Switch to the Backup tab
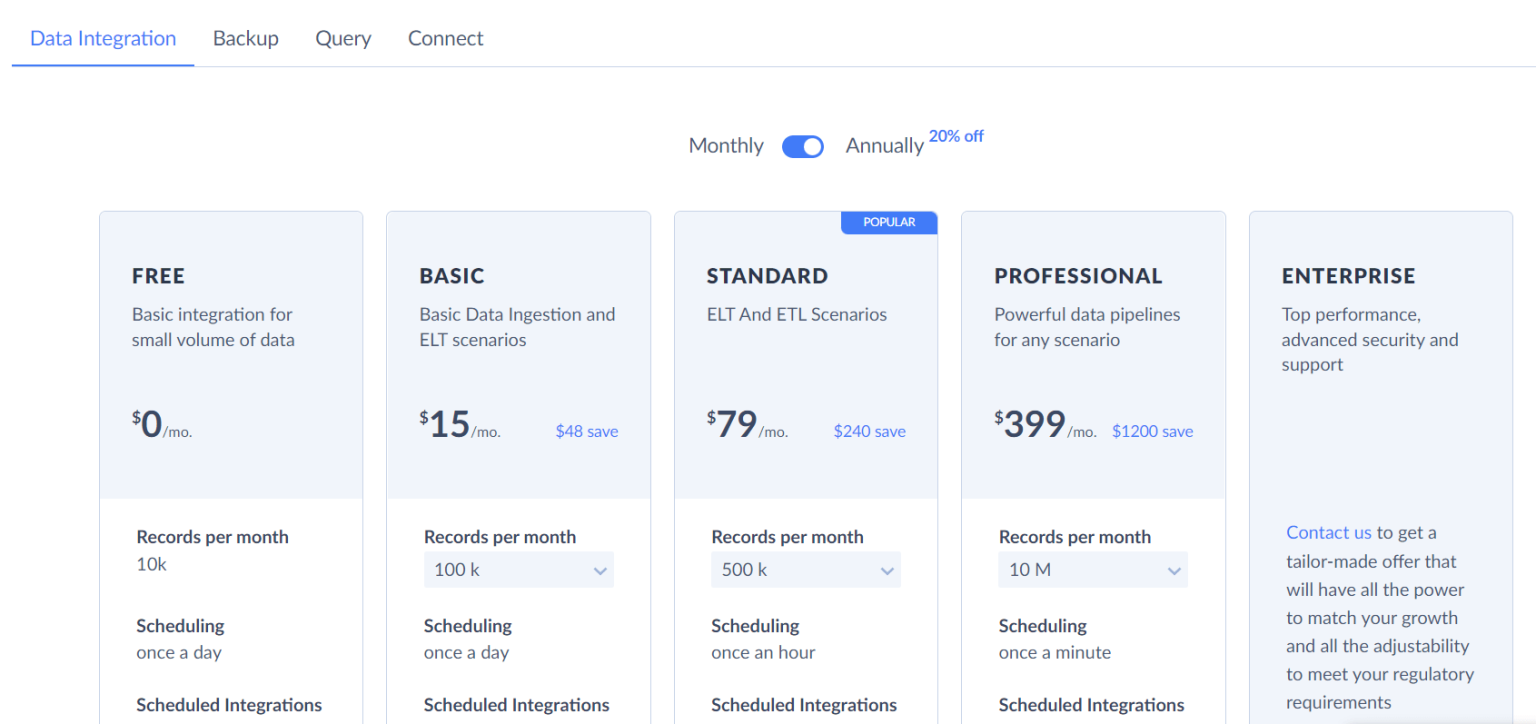1536x724 pixels. [245, 38]
